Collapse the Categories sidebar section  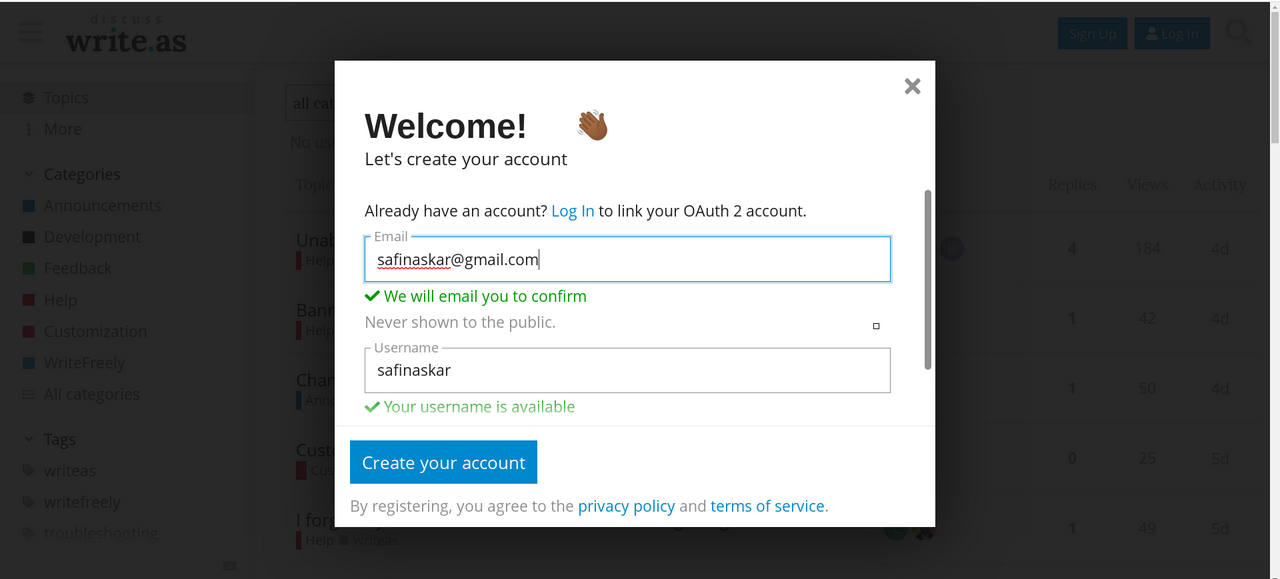29,174
